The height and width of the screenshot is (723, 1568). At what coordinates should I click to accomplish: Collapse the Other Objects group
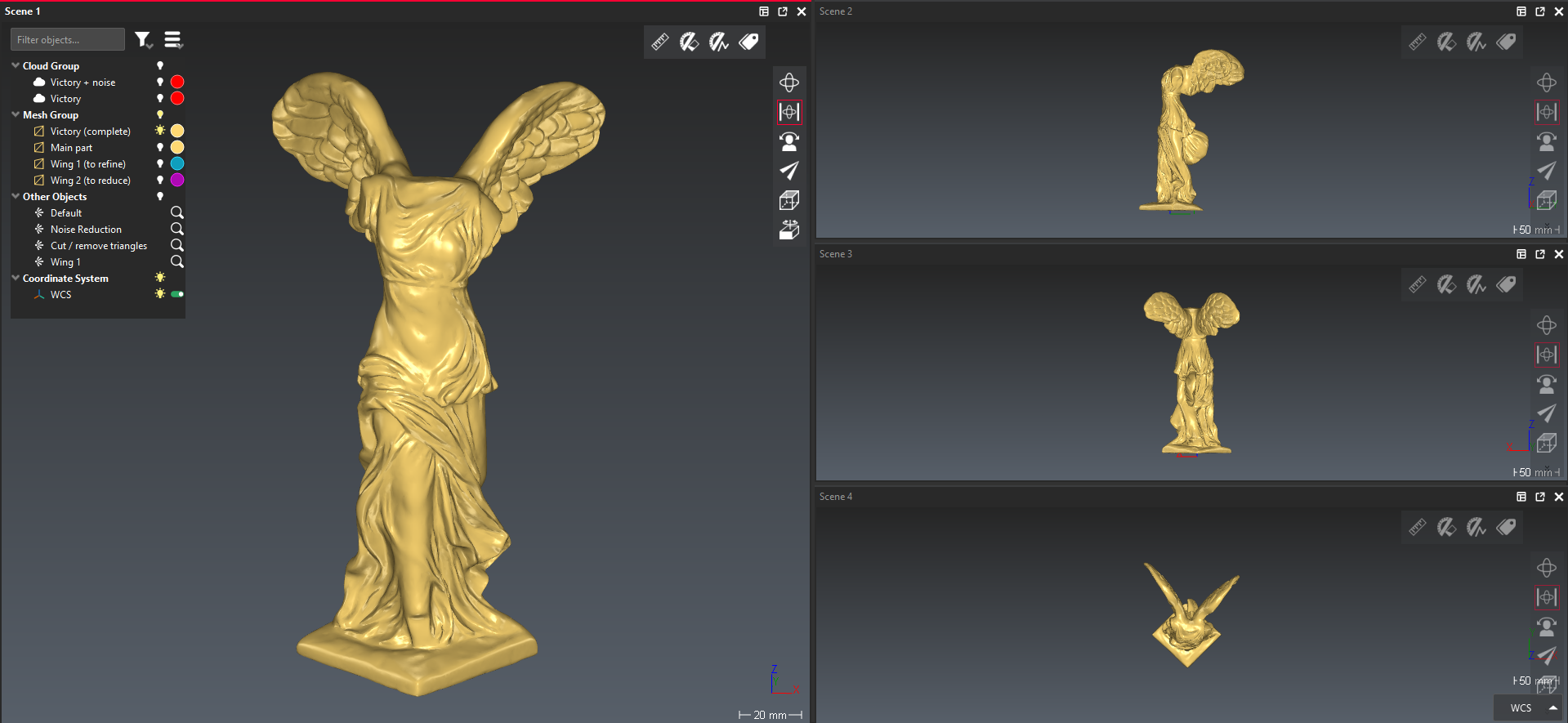point(16,196)
